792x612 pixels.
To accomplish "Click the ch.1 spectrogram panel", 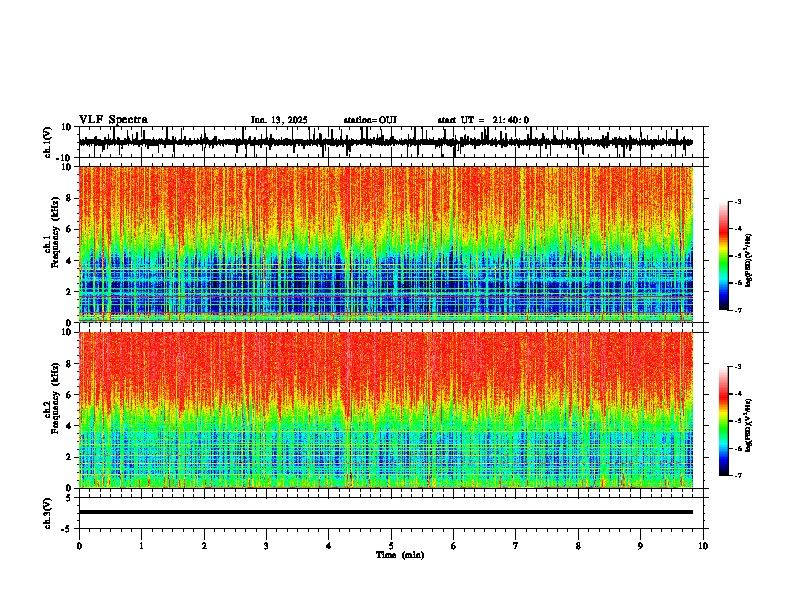I will click(386, 244).
